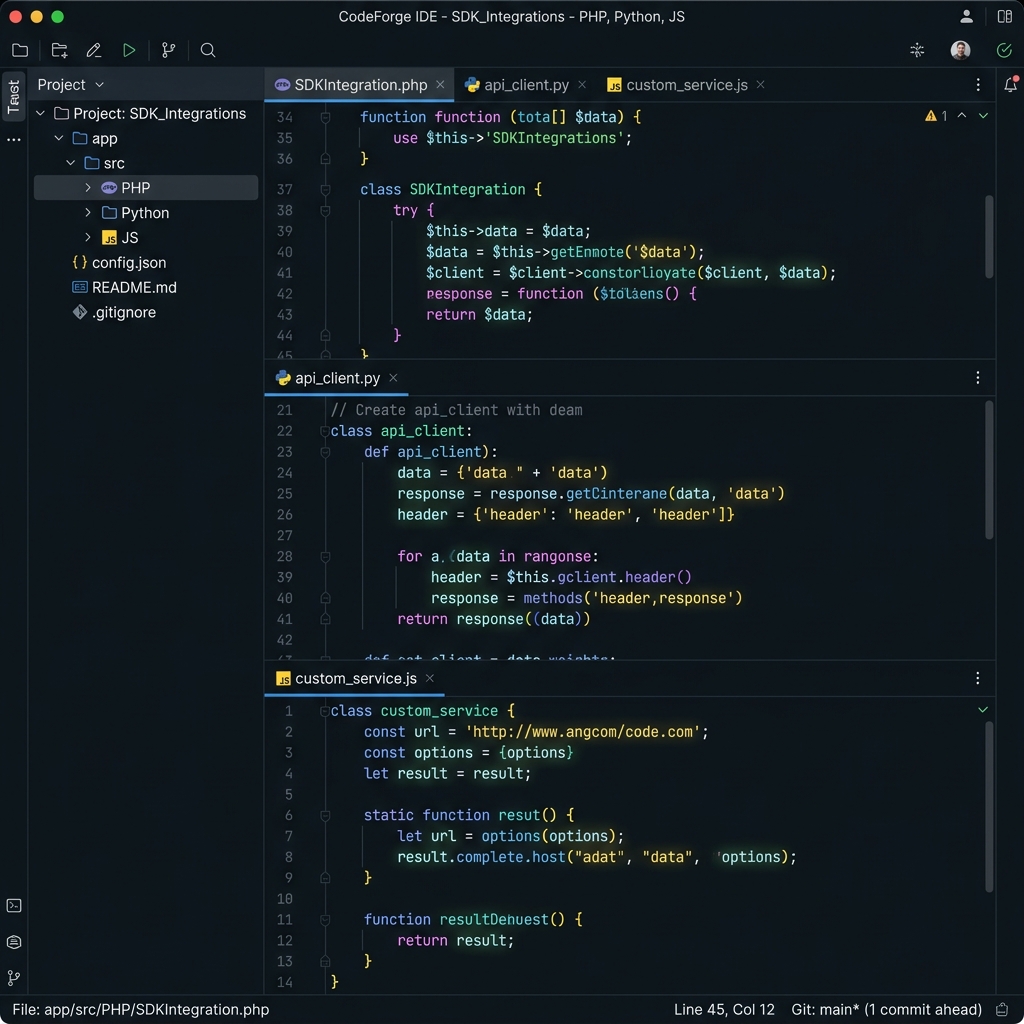This screenshot has width=1024, height=1024.
Task: Expand the Python folder chevron
Action: point(88,212)
